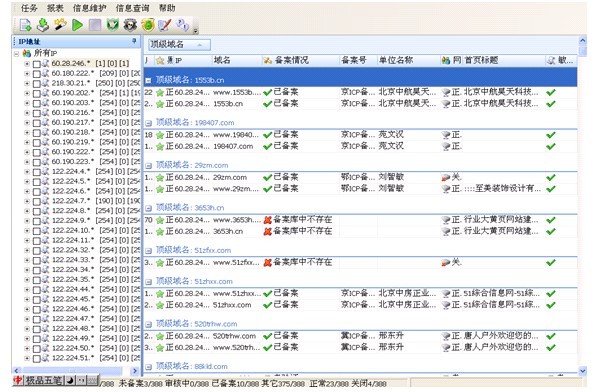Viewport: 595px width, 392px height.
Task: Click the numbered tags toolbar icon
Action: (x=183, y=25)
